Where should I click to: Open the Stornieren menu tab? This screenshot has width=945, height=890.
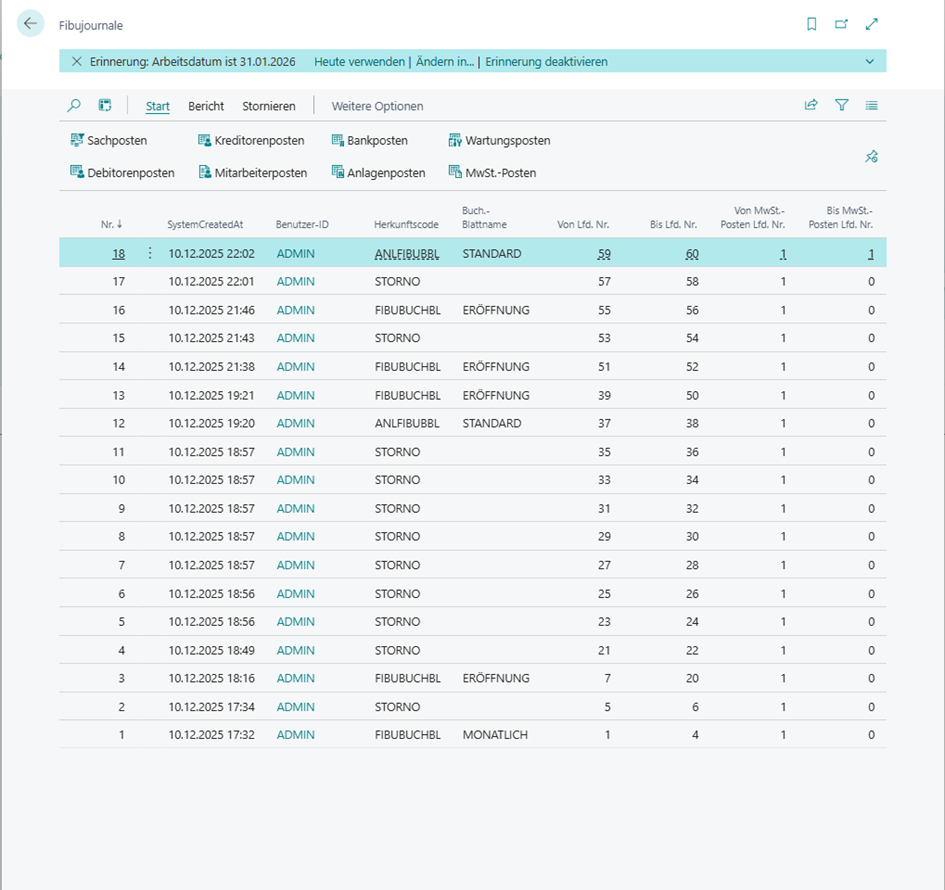(x=269, y=106)
